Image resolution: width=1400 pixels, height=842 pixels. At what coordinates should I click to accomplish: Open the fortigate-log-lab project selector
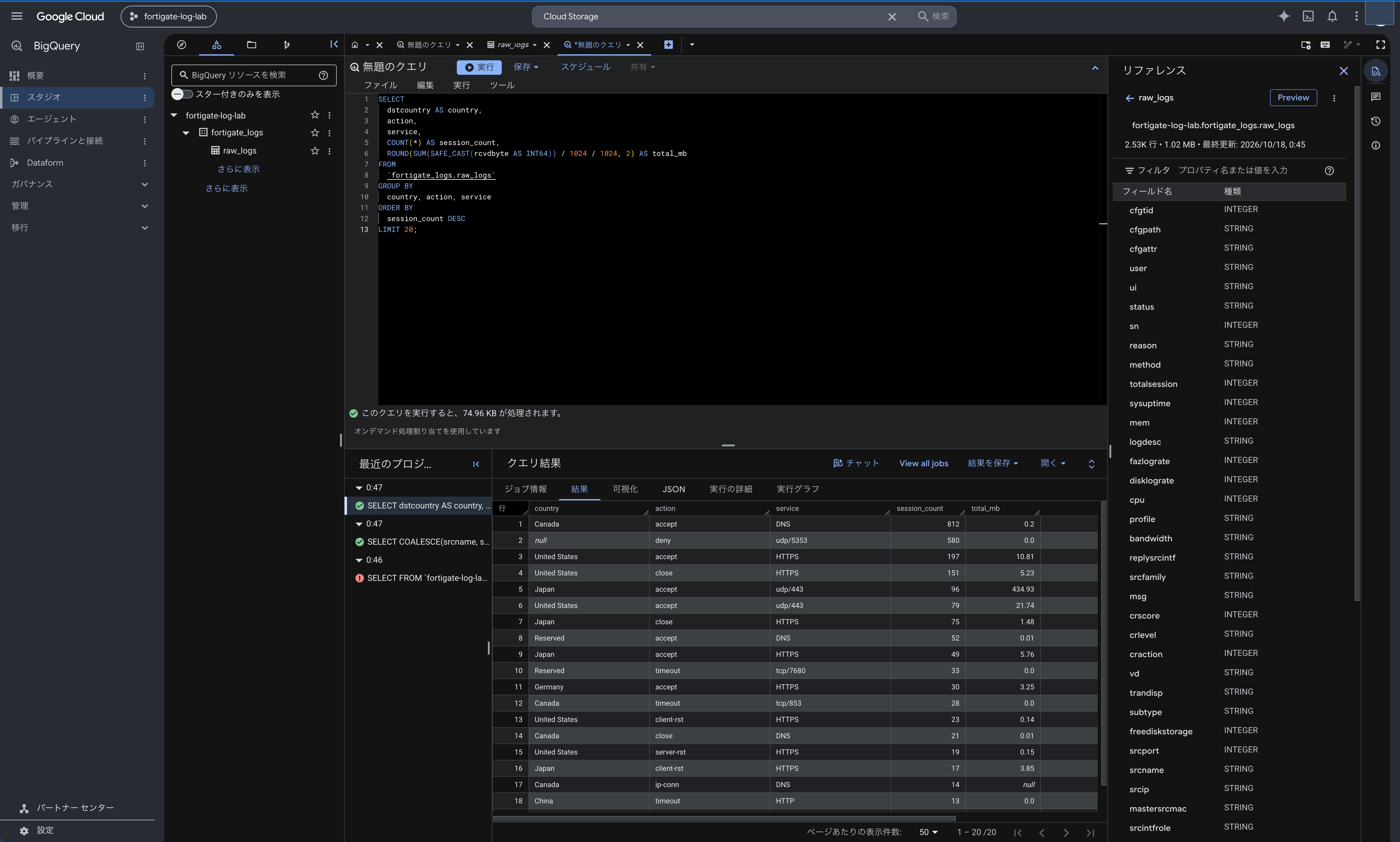click(x=169, y=17)
